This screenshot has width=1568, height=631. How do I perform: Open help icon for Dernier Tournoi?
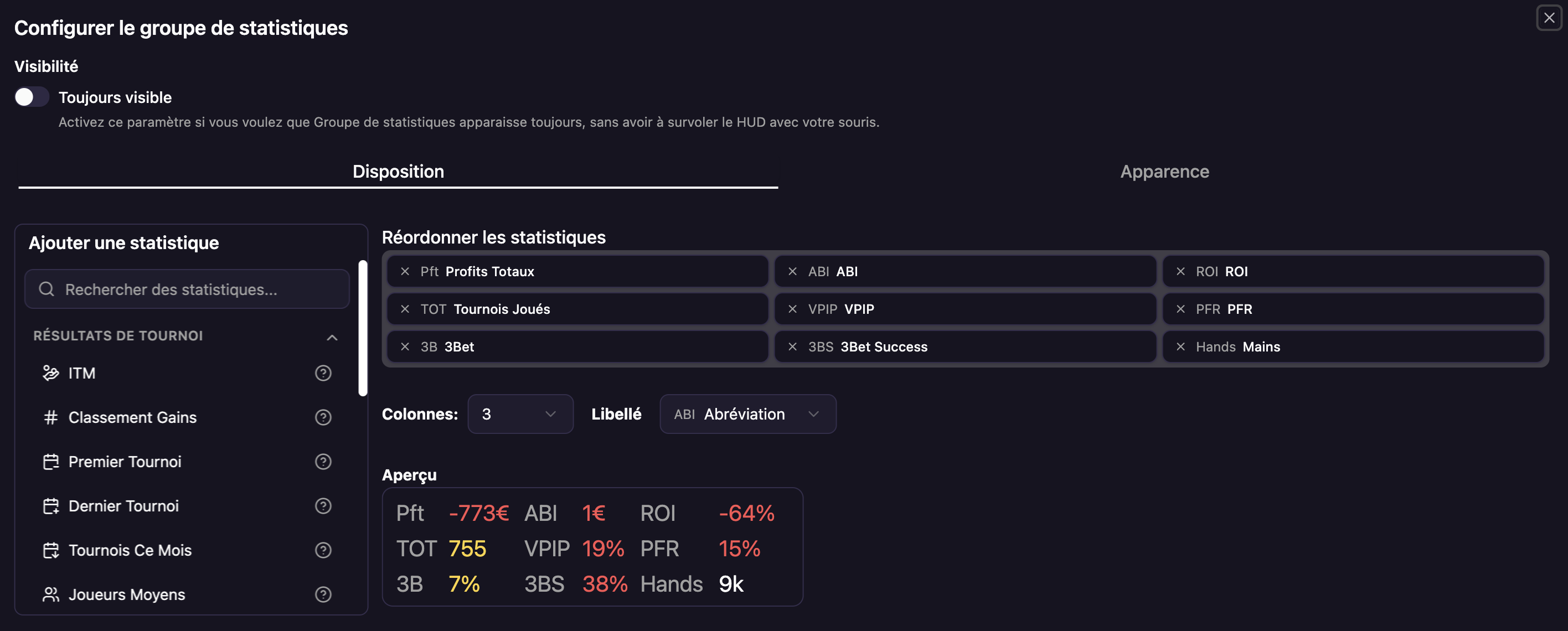[323, 506]
